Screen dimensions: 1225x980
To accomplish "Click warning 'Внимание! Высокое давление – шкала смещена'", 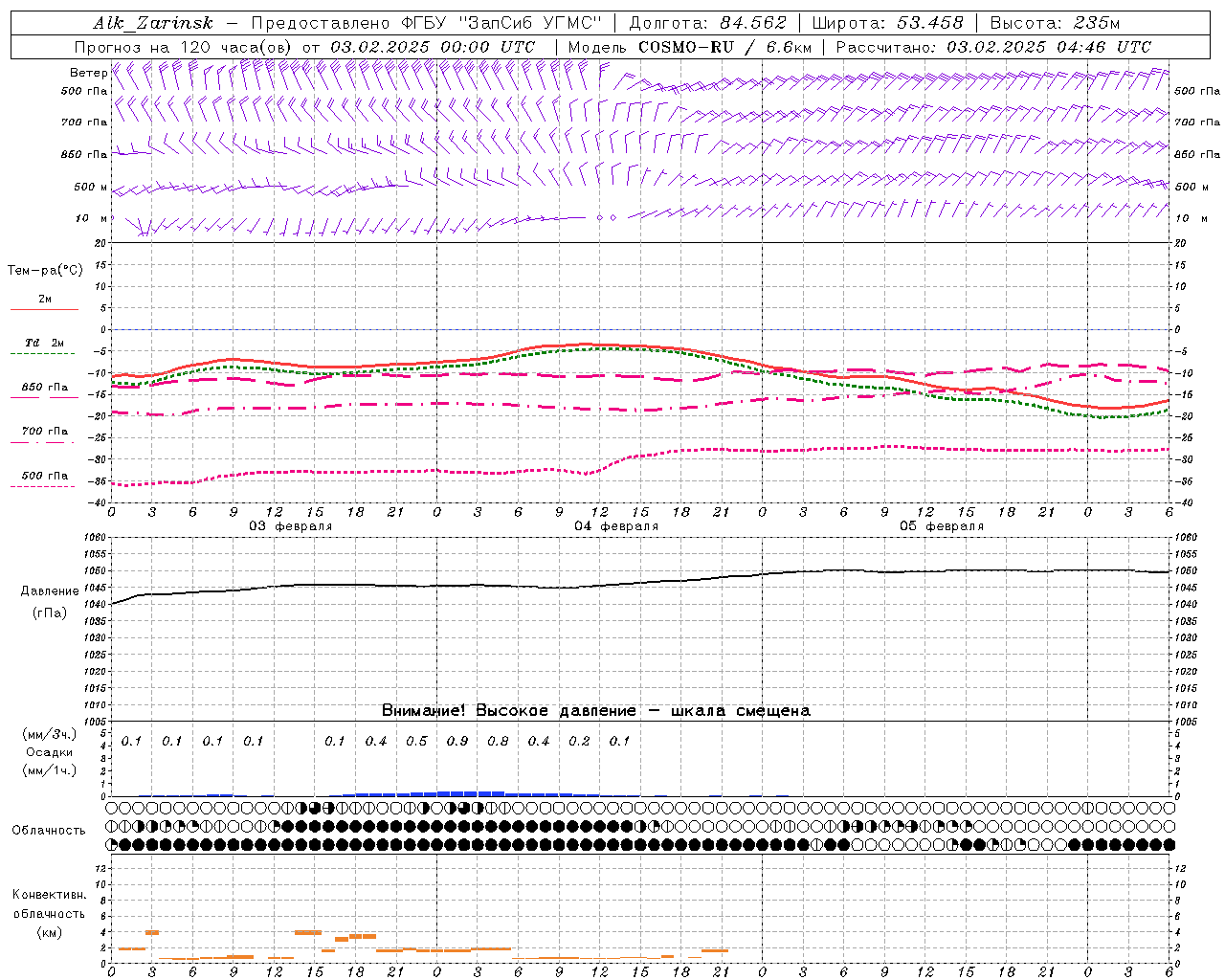I will click(595, 710).
